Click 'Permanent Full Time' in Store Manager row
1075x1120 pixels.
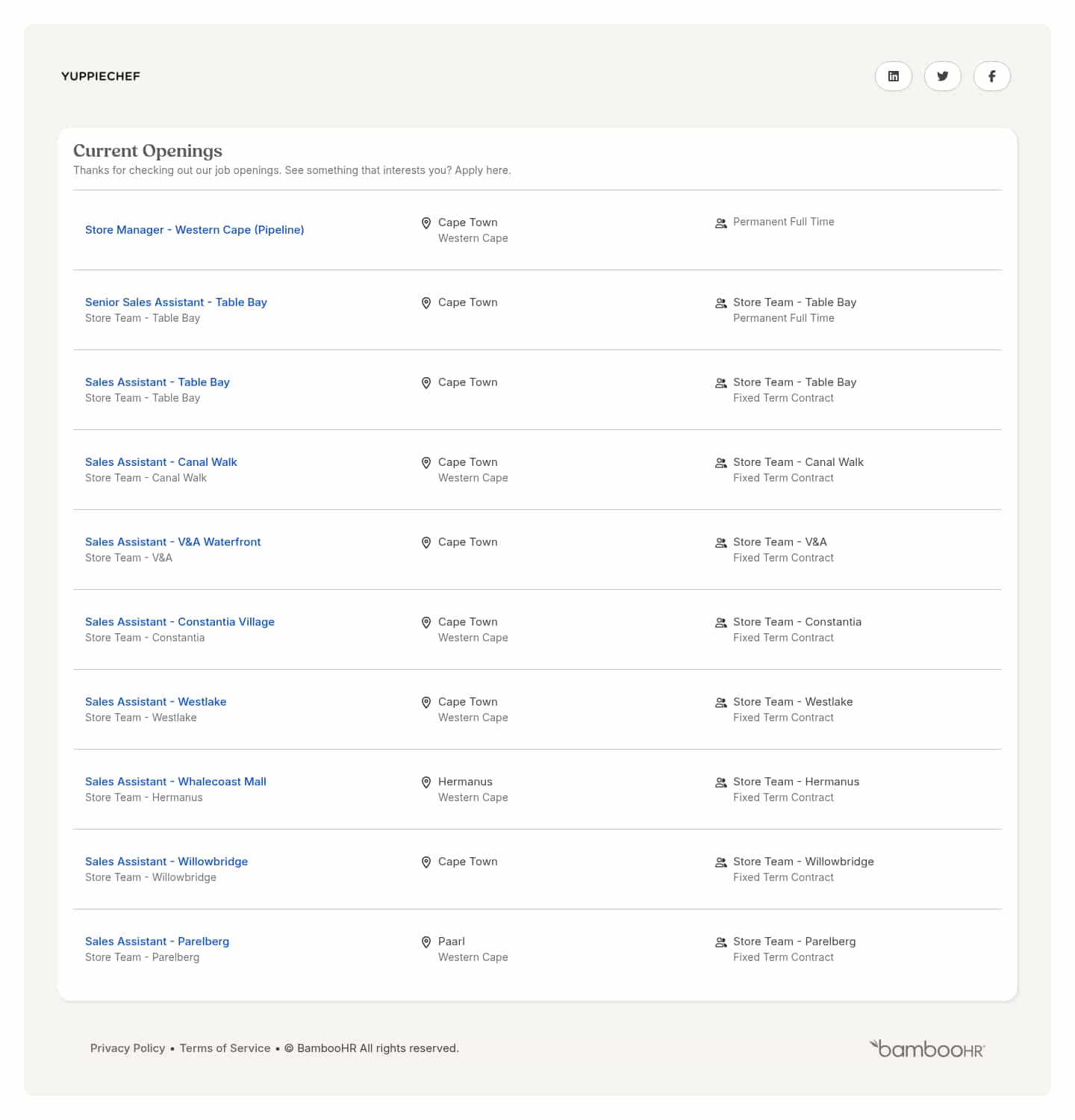(784, 222)
